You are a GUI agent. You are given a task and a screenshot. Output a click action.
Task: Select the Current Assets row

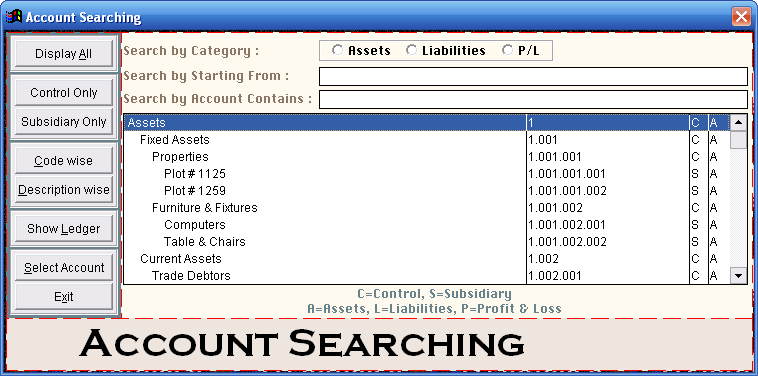pos(426,259)
